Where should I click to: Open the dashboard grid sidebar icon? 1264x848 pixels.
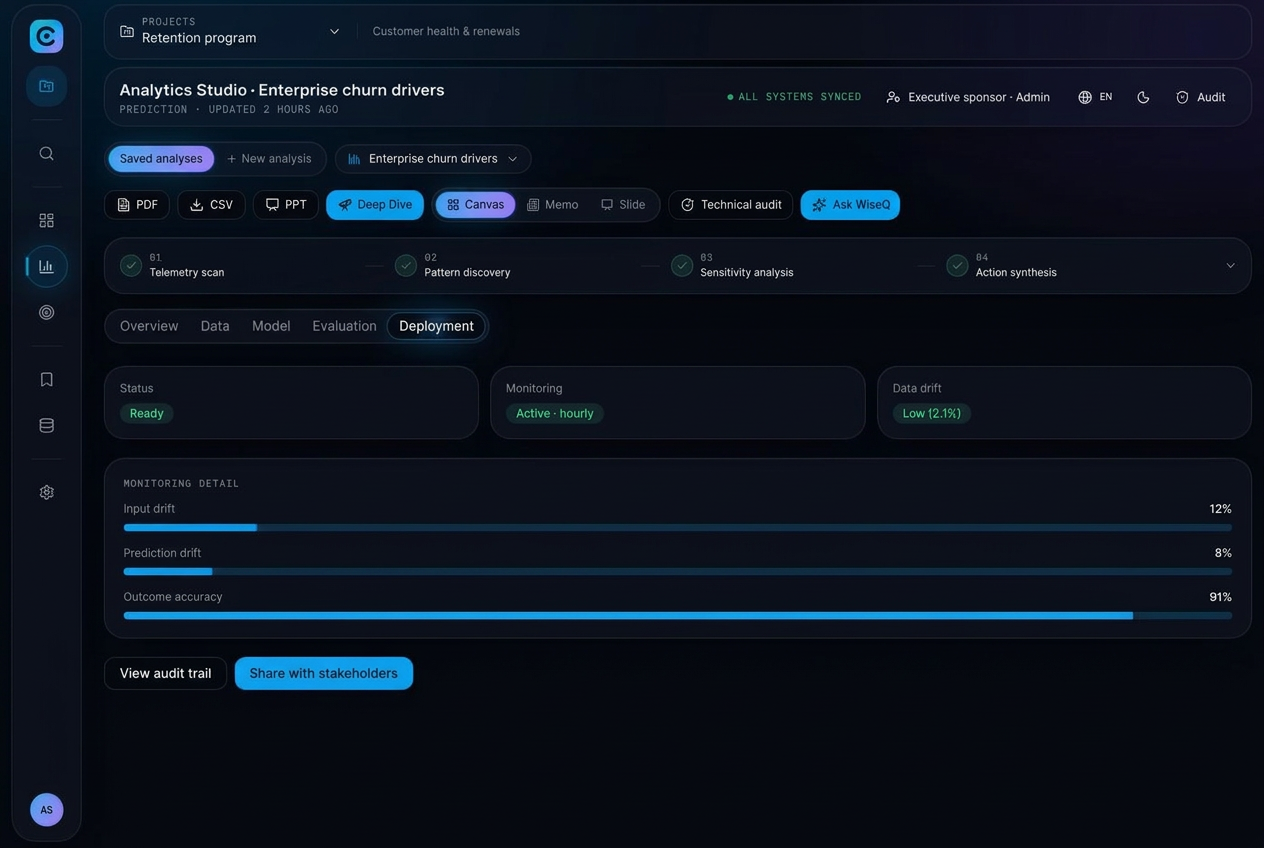46,220
